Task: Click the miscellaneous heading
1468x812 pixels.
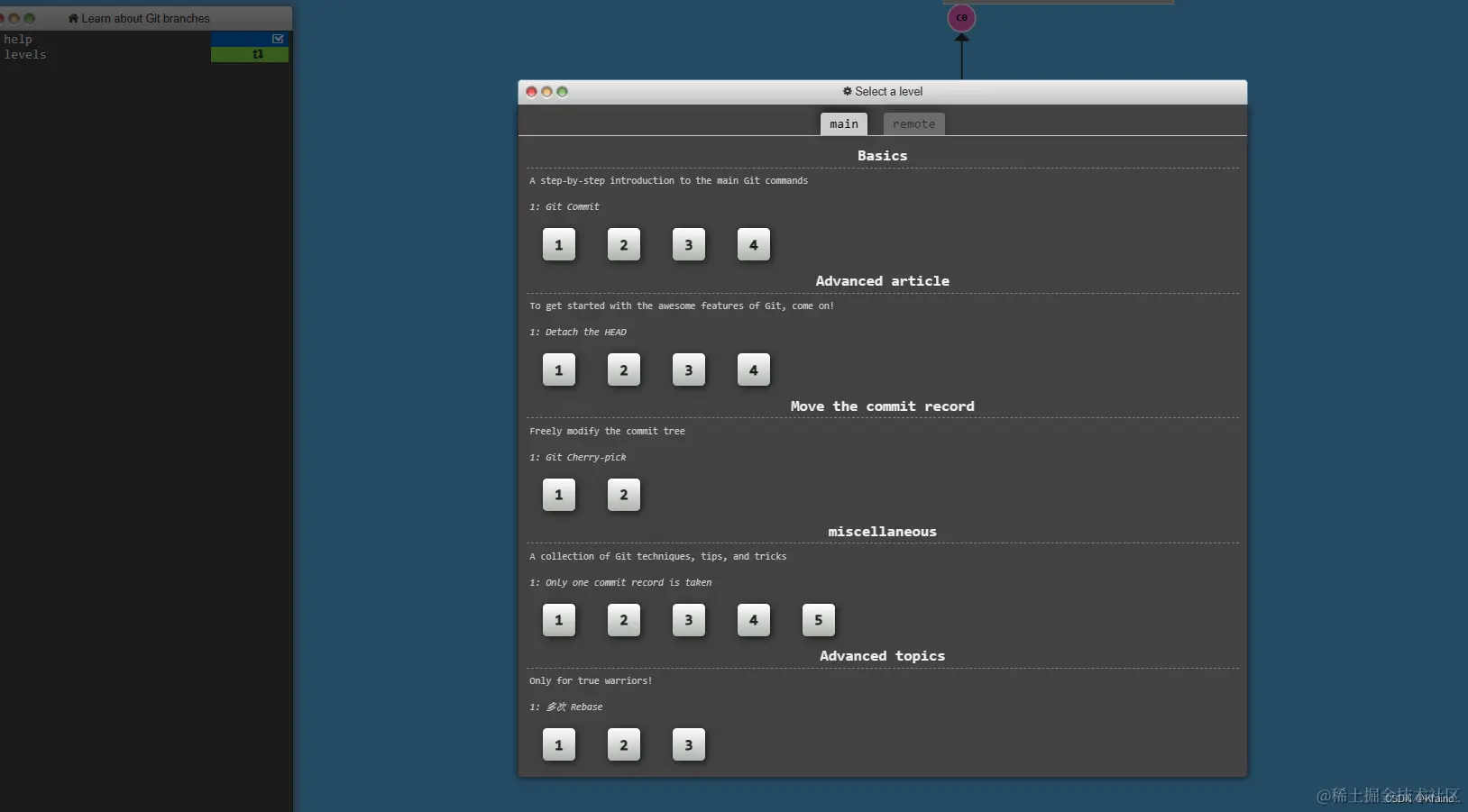Action: point(882,532)
